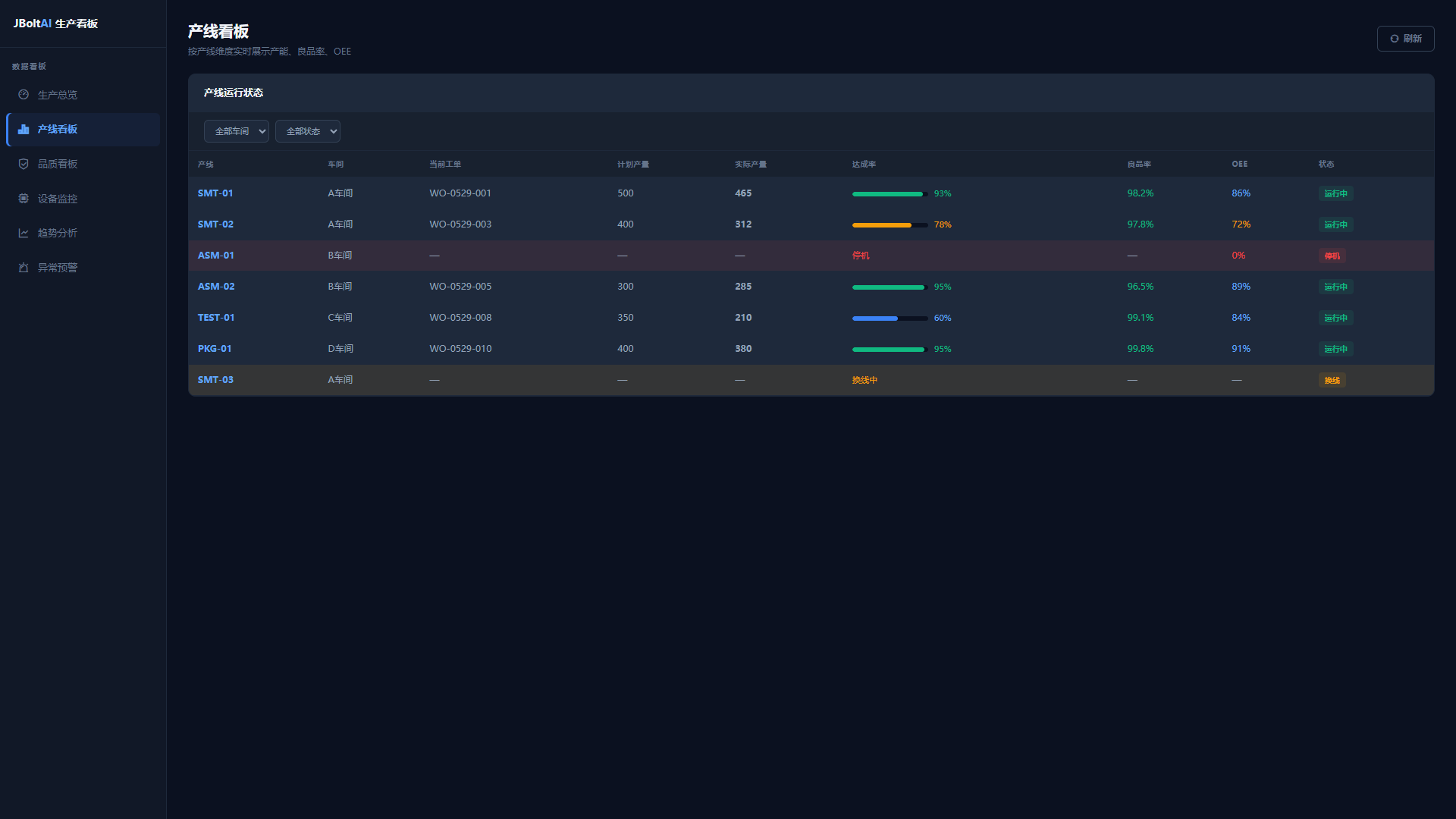Open production line SMT-02
This screenshot has height=819, width=1456.
tap(215, 224)
